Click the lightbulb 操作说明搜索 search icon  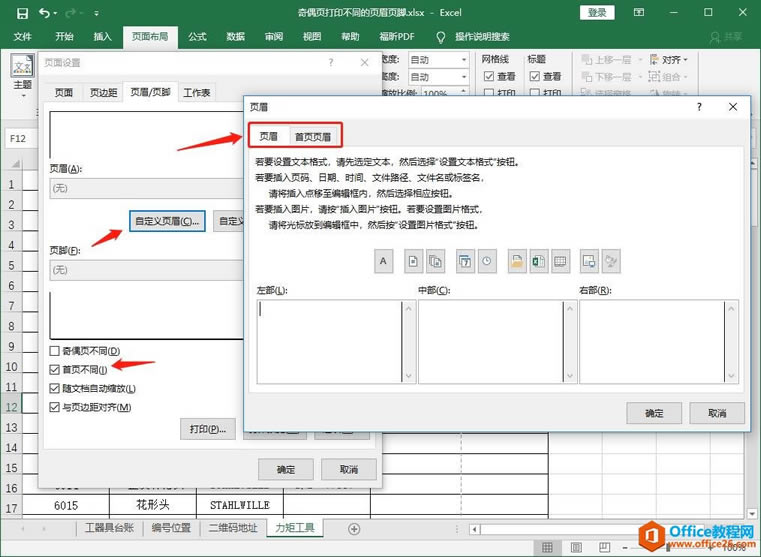tap(441, 37)
